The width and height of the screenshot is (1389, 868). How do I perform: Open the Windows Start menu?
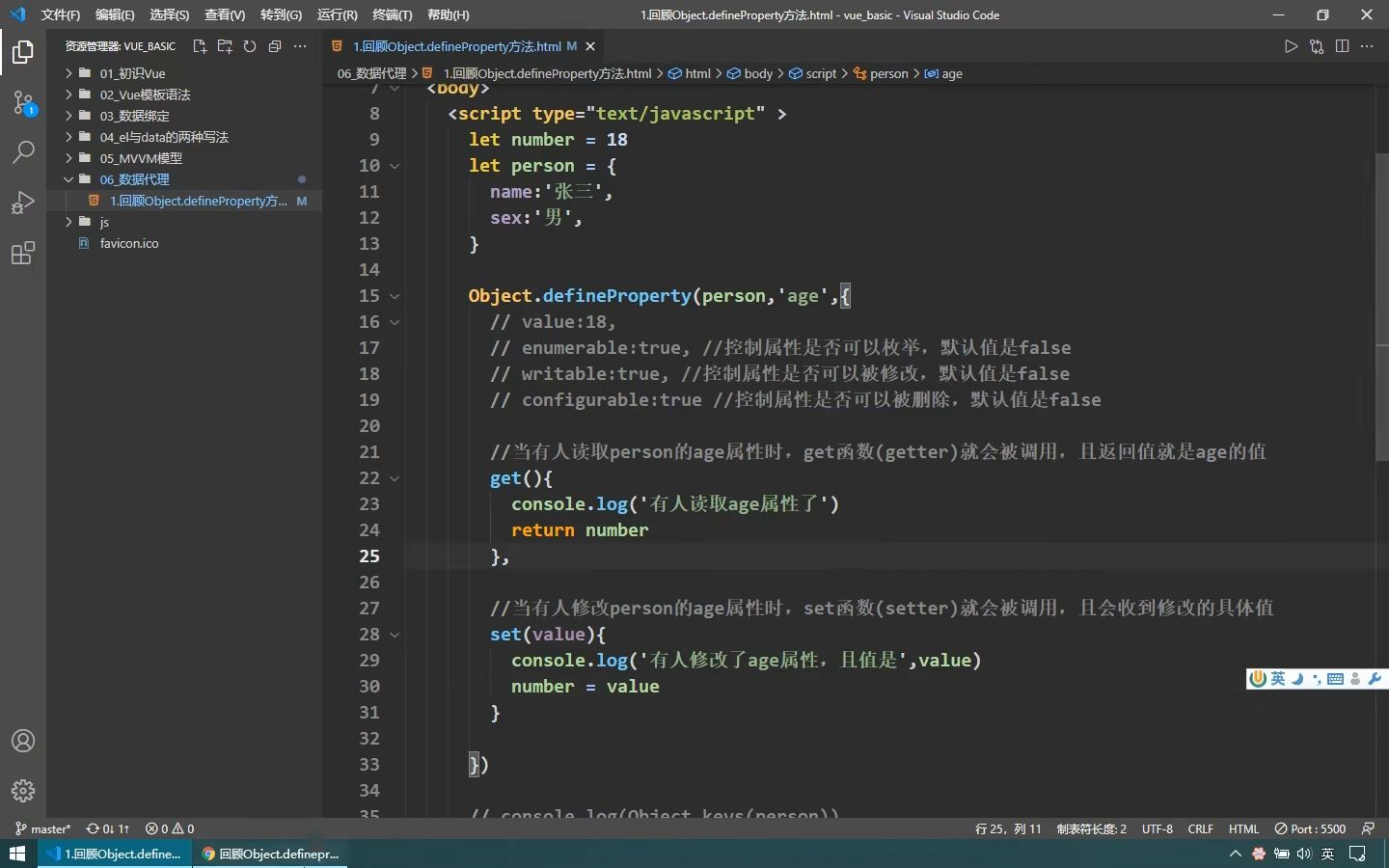point(17,854)
